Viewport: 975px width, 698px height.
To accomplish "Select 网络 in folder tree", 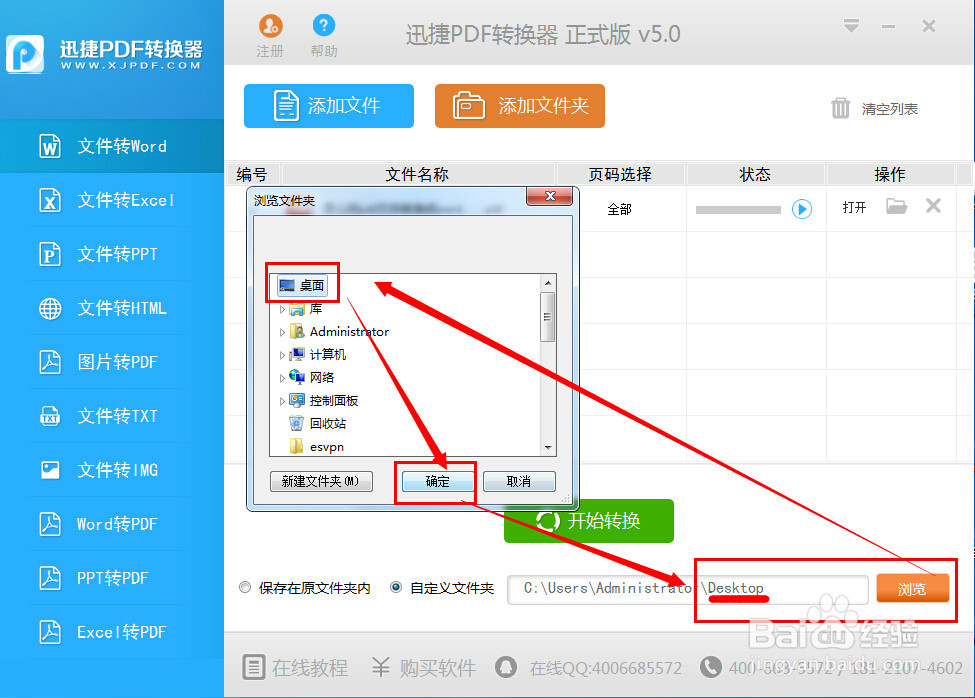I will 312,378.
